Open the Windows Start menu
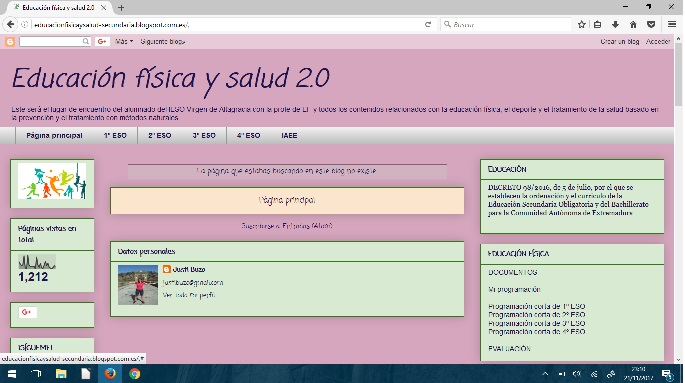The height and width of the screenshot is (383, 685). coord(12,374)
